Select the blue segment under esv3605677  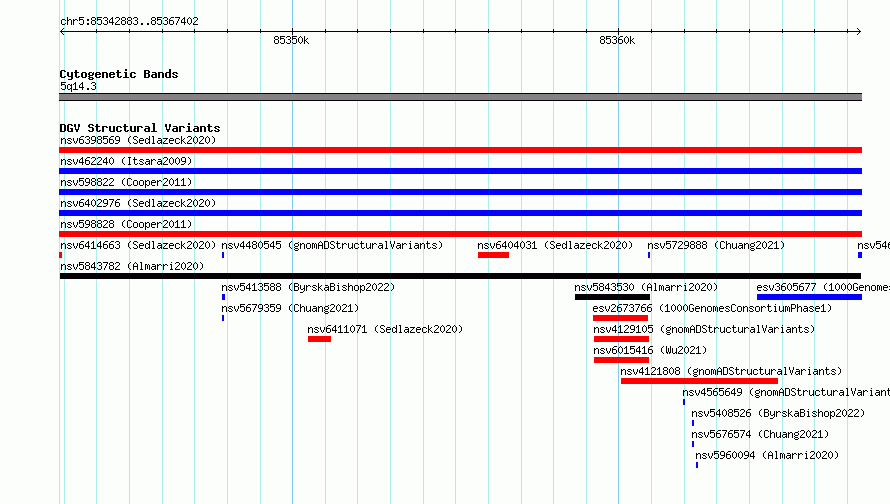pyautogui.click(x=809, y=297)
